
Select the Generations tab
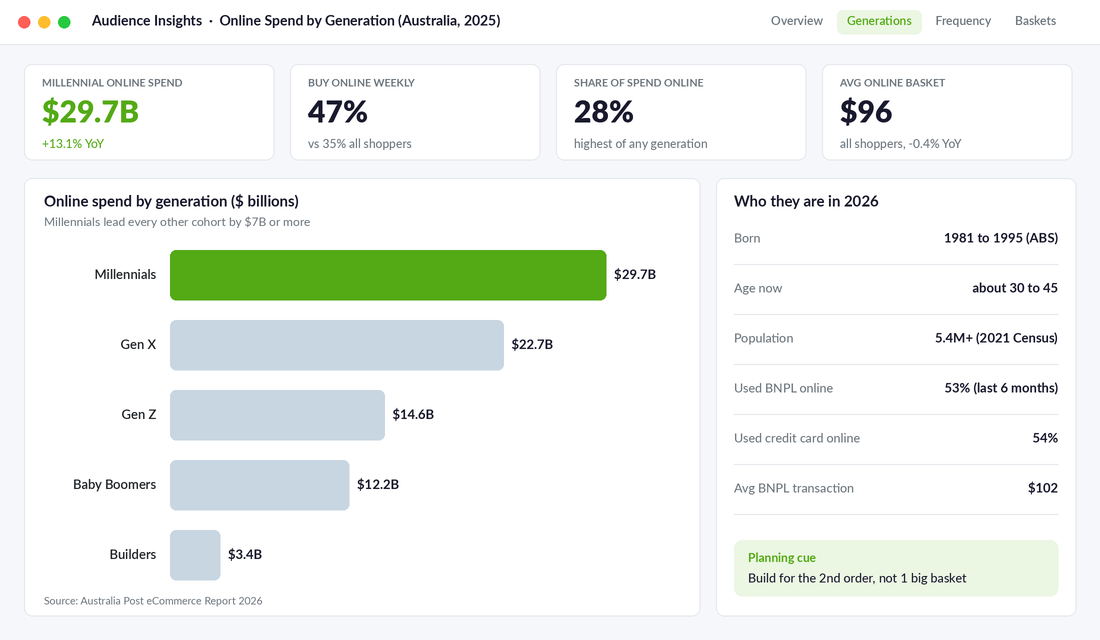coord(879,21)
